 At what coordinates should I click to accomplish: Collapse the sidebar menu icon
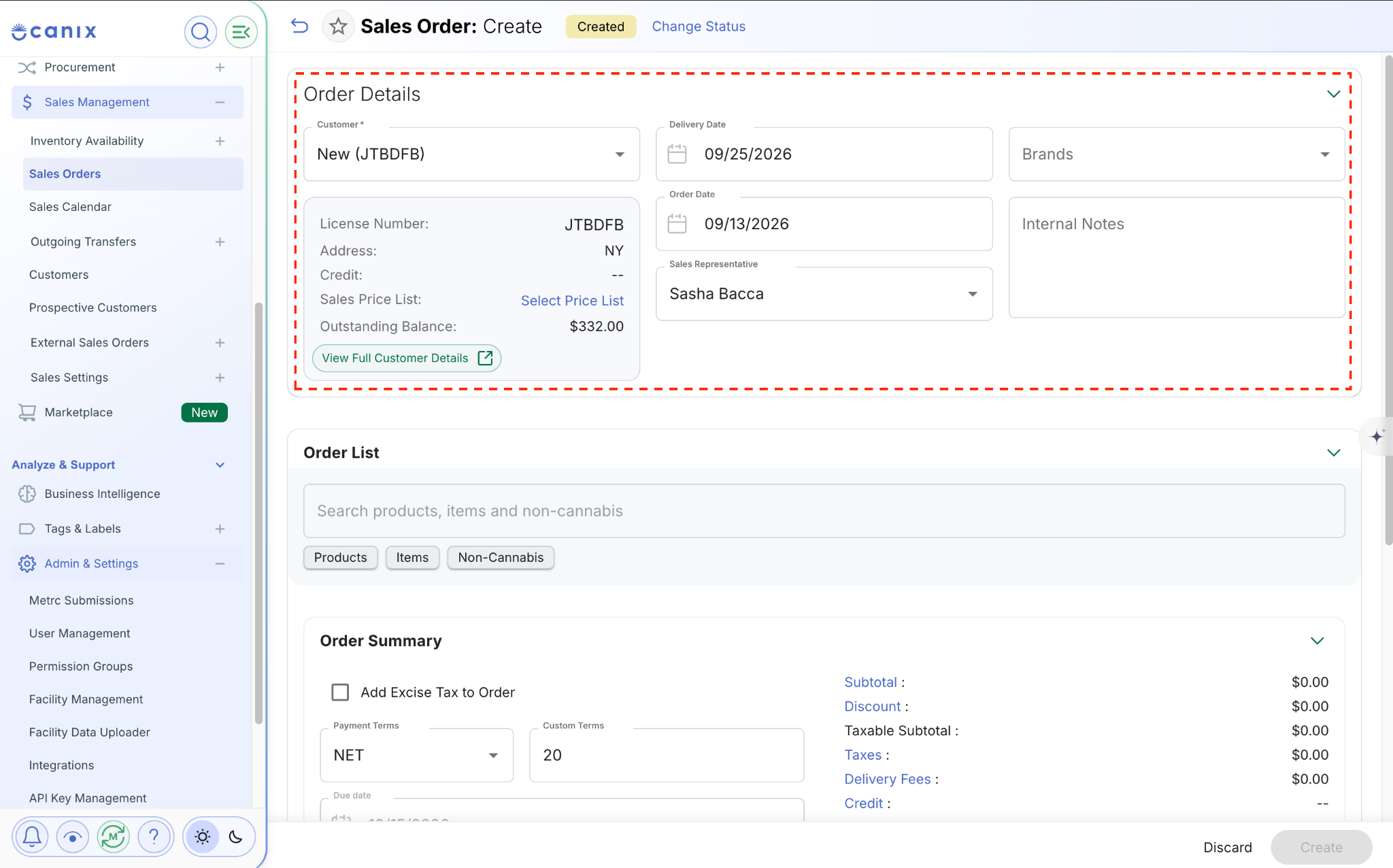(x=241, y=31)
